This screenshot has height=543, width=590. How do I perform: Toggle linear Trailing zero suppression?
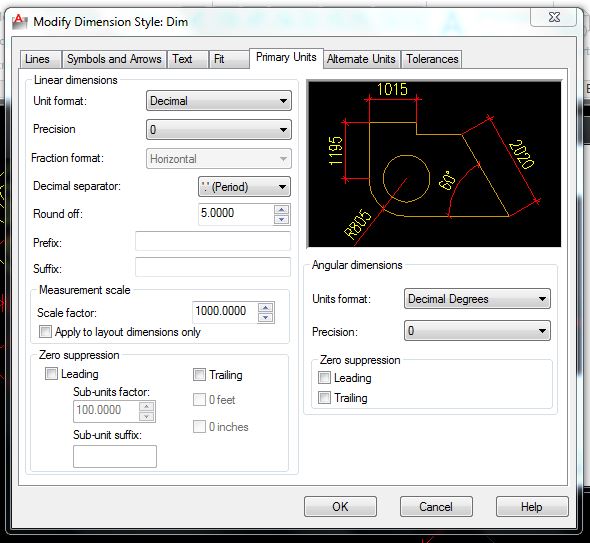[x=199, y=374]
